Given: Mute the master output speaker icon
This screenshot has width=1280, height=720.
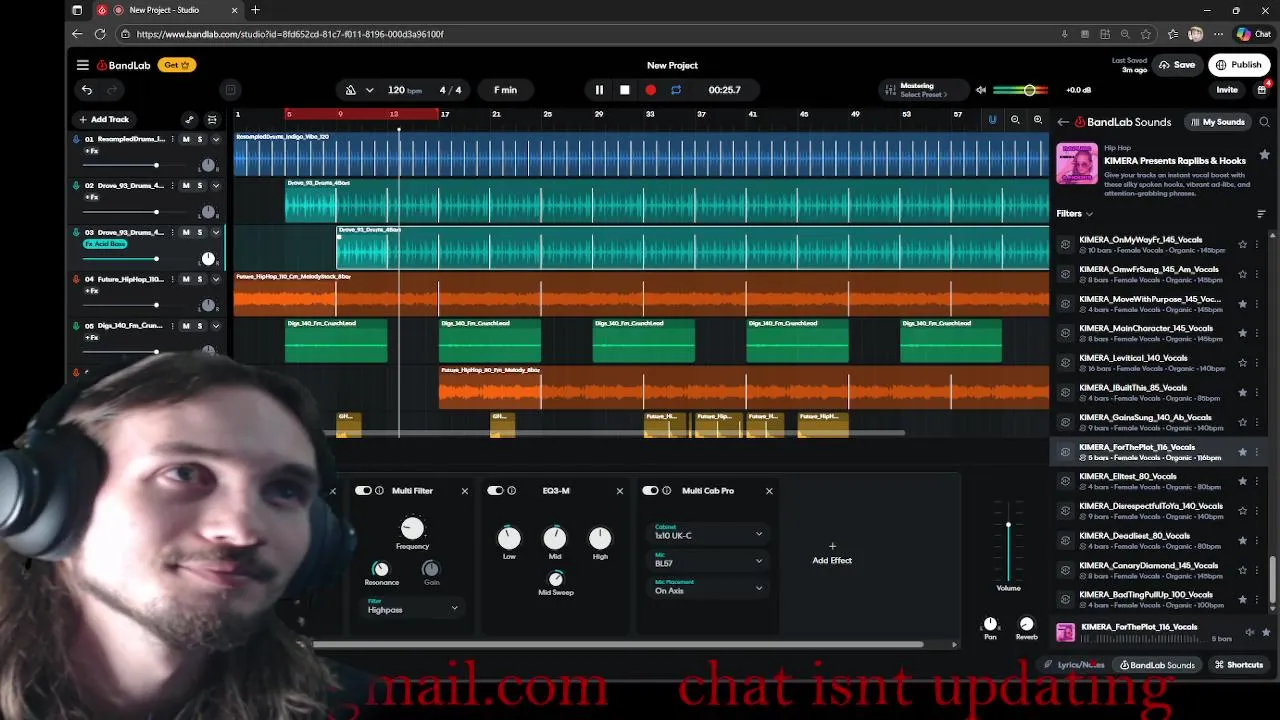Looking at the screenshot, I should pos(981,90).
